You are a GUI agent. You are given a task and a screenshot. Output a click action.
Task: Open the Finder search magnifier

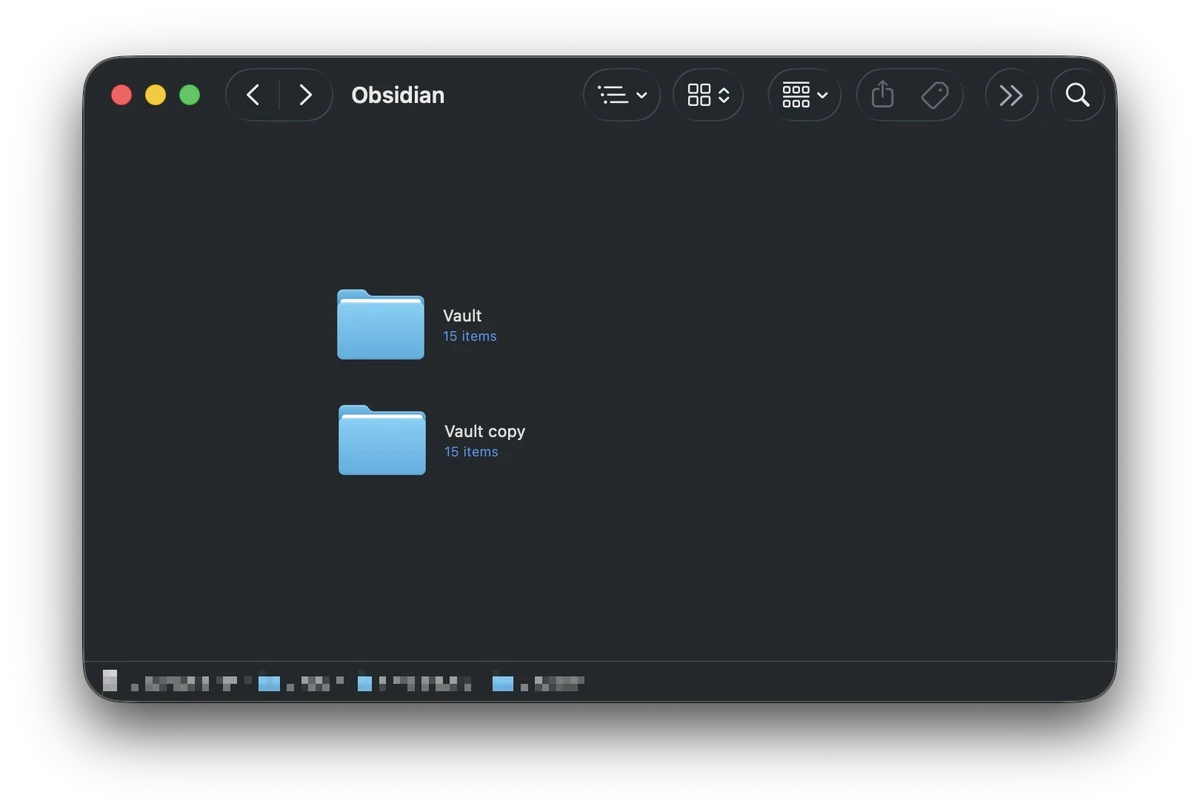tap(1077, 95)
